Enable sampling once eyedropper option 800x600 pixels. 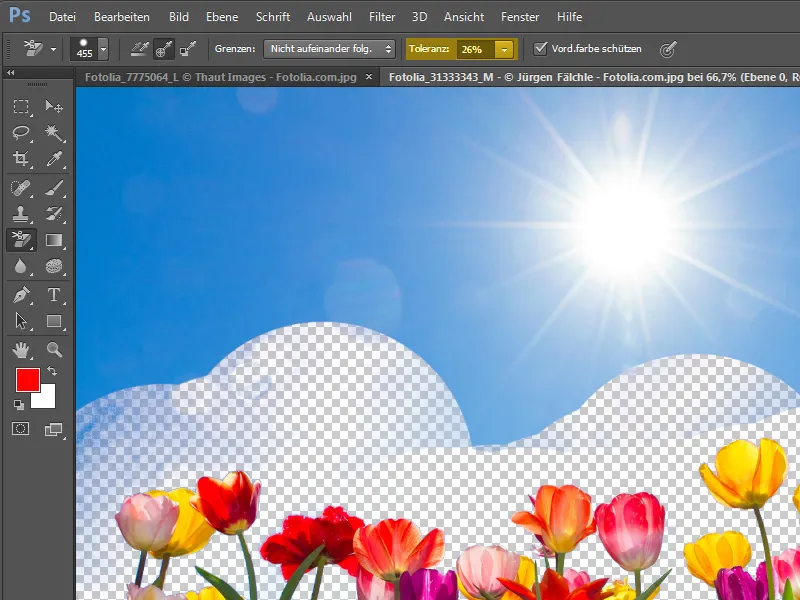(x=164, y=49)
